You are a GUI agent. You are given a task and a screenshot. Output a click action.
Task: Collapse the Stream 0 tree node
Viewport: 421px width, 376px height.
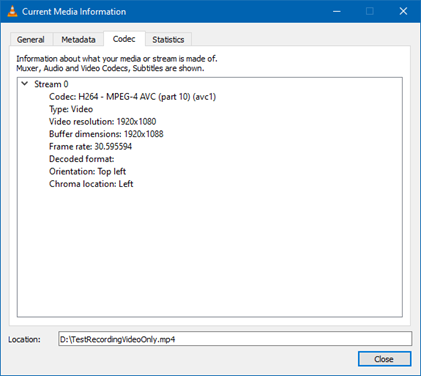(25, 84)
